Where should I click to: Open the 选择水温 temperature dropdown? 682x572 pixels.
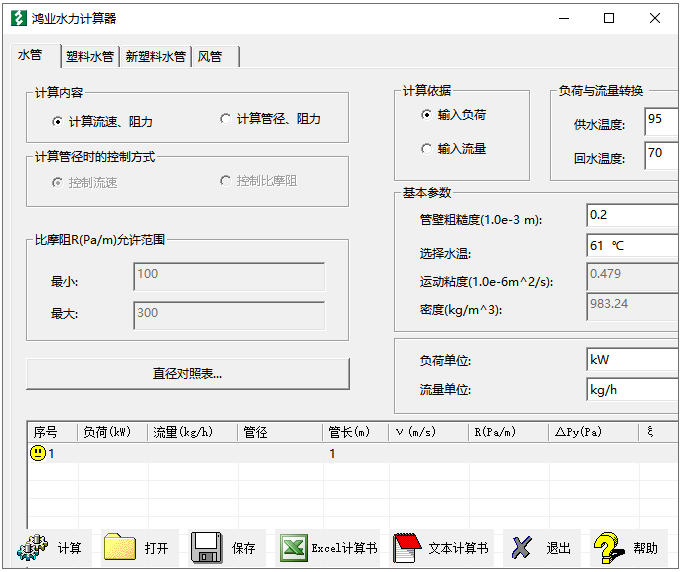point(632,245)
